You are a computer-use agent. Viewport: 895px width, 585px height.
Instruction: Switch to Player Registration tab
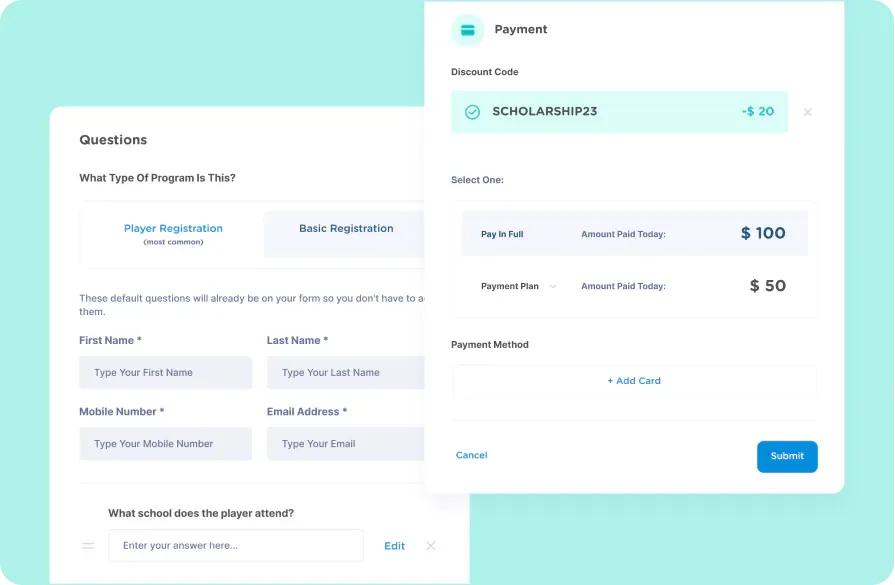pos(173,234)
